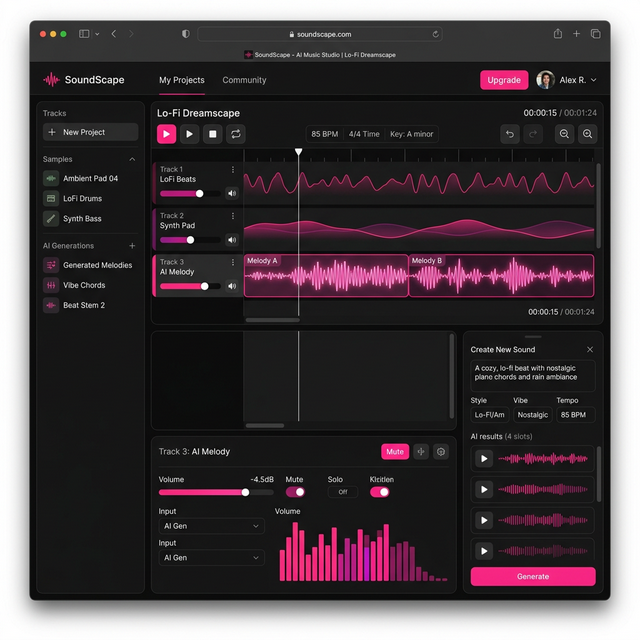Click the Upgrade button
The height and width of the screenshot is (640, 640).
coord(504,80)
